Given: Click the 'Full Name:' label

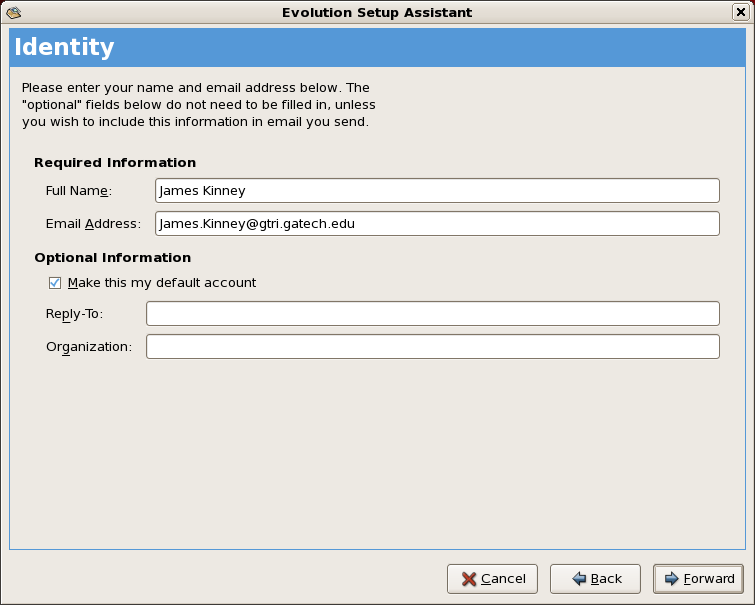Looking at the screenshot, I should pyautogui.click(x=79, y=191).
